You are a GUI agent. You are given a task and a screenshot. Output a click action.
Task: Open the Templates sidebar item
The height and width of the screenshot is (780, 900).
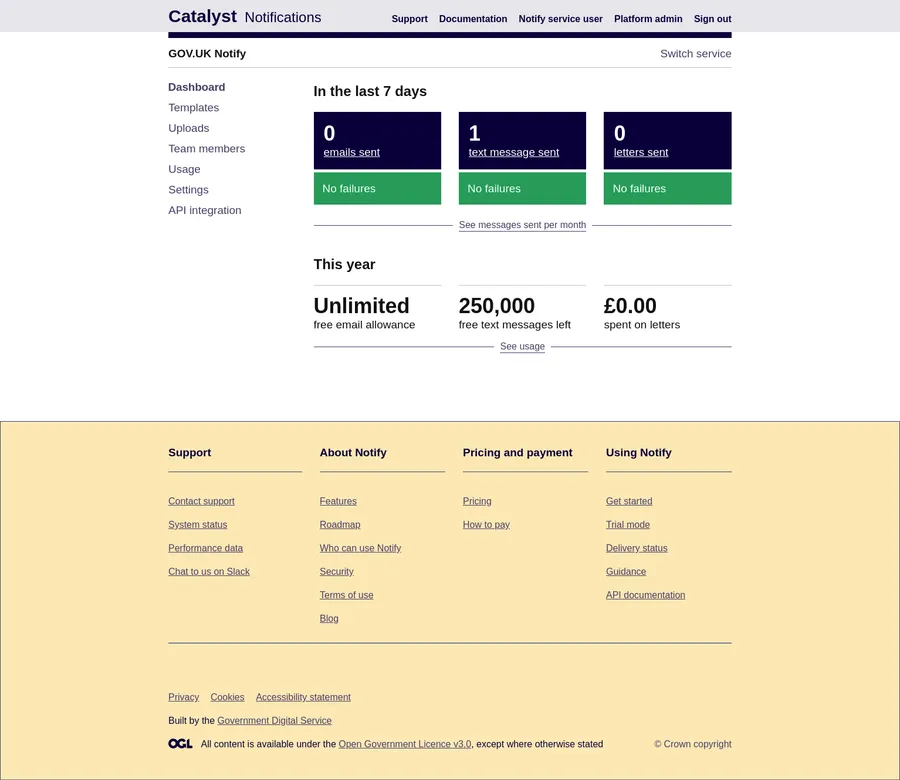pos(193,108)
